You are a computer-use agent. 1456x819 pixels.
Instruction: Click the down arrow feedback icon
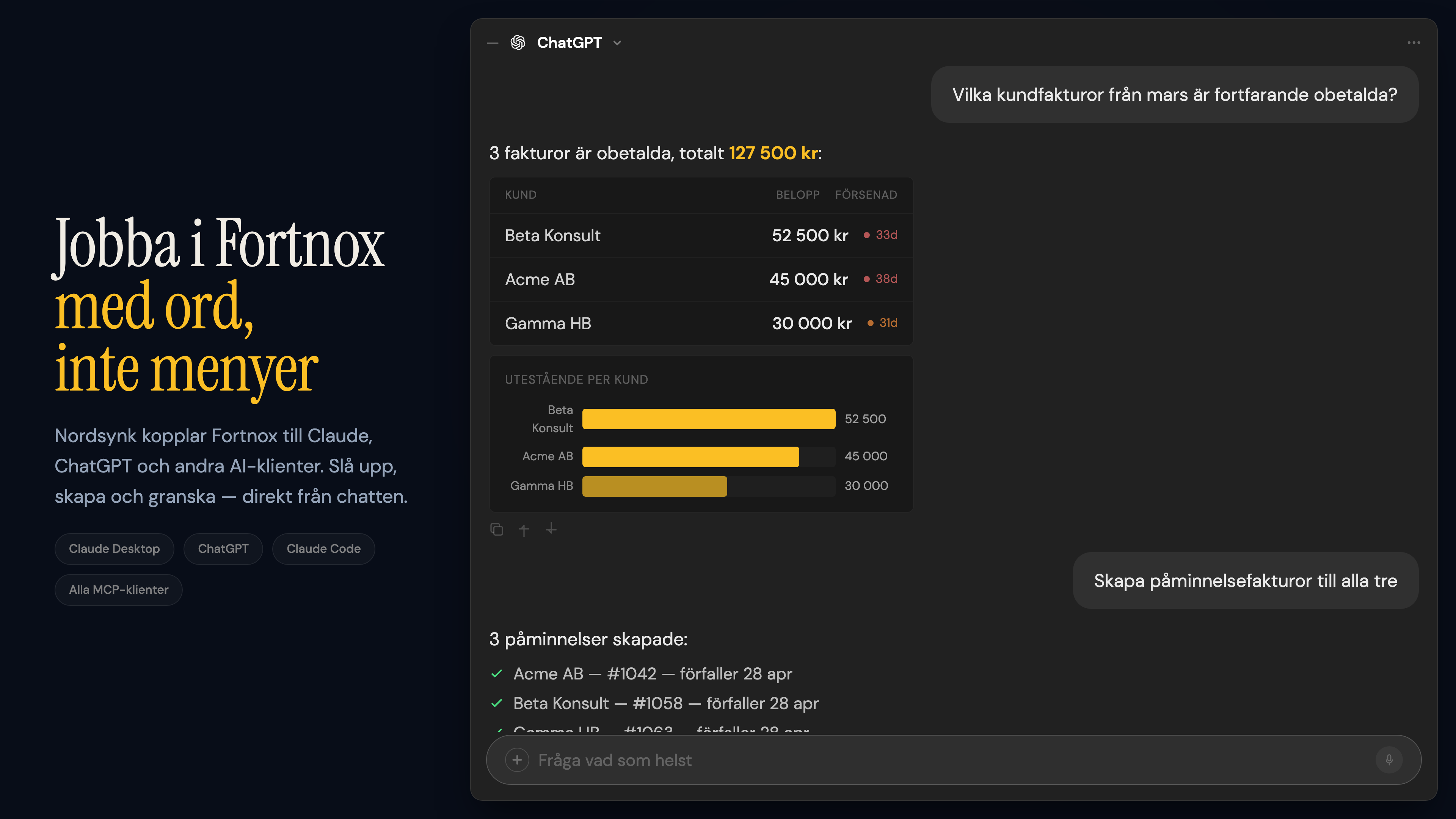click(x=551, y=529)
